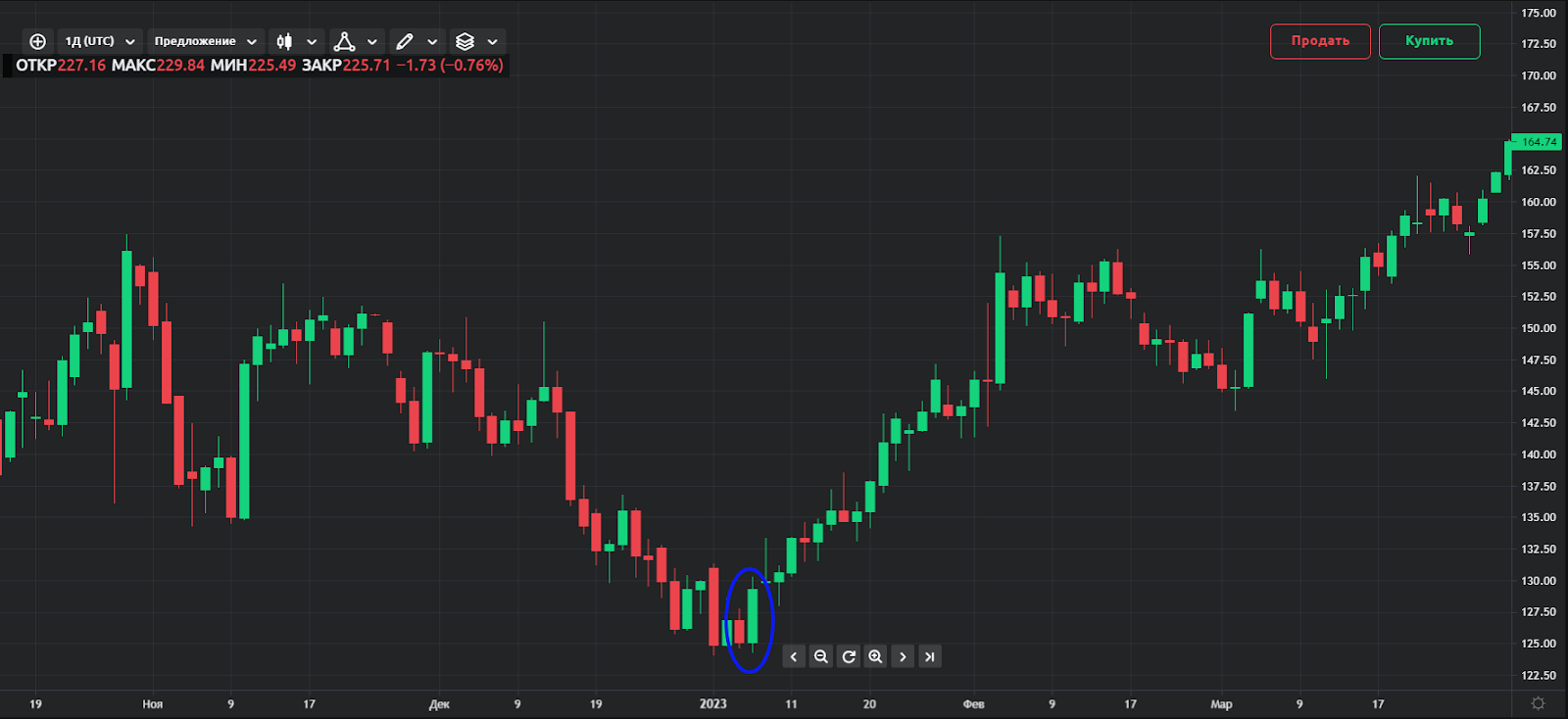Expand the pencil tool options arrow
Image resolution: width=1568 pixels, height=719 pixels.
pos(432,42)
